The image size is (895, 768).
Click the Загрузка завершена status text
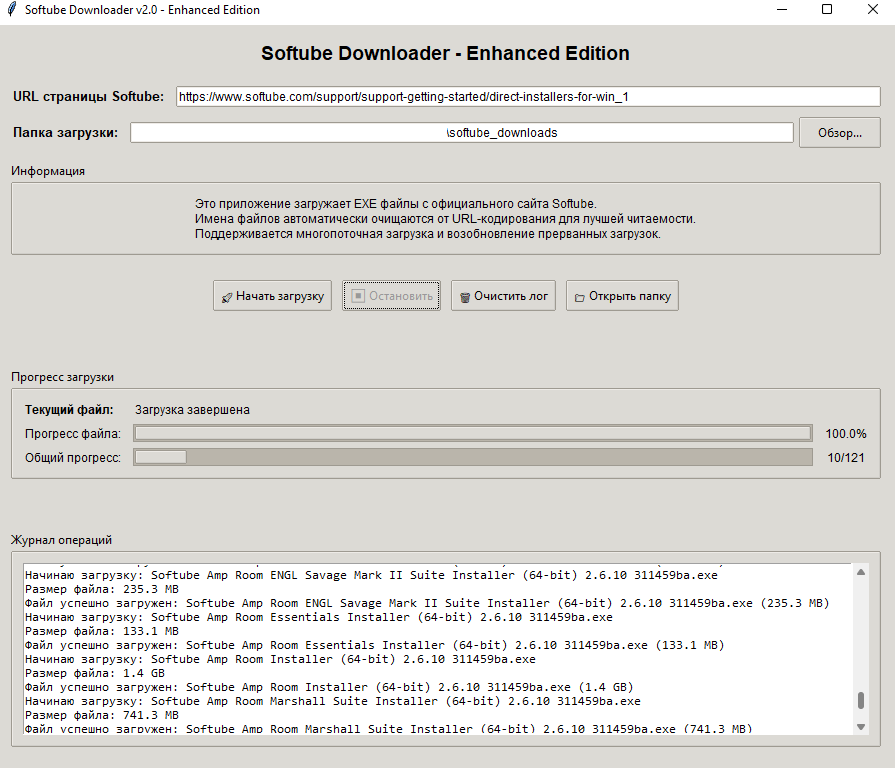(192, 410)
